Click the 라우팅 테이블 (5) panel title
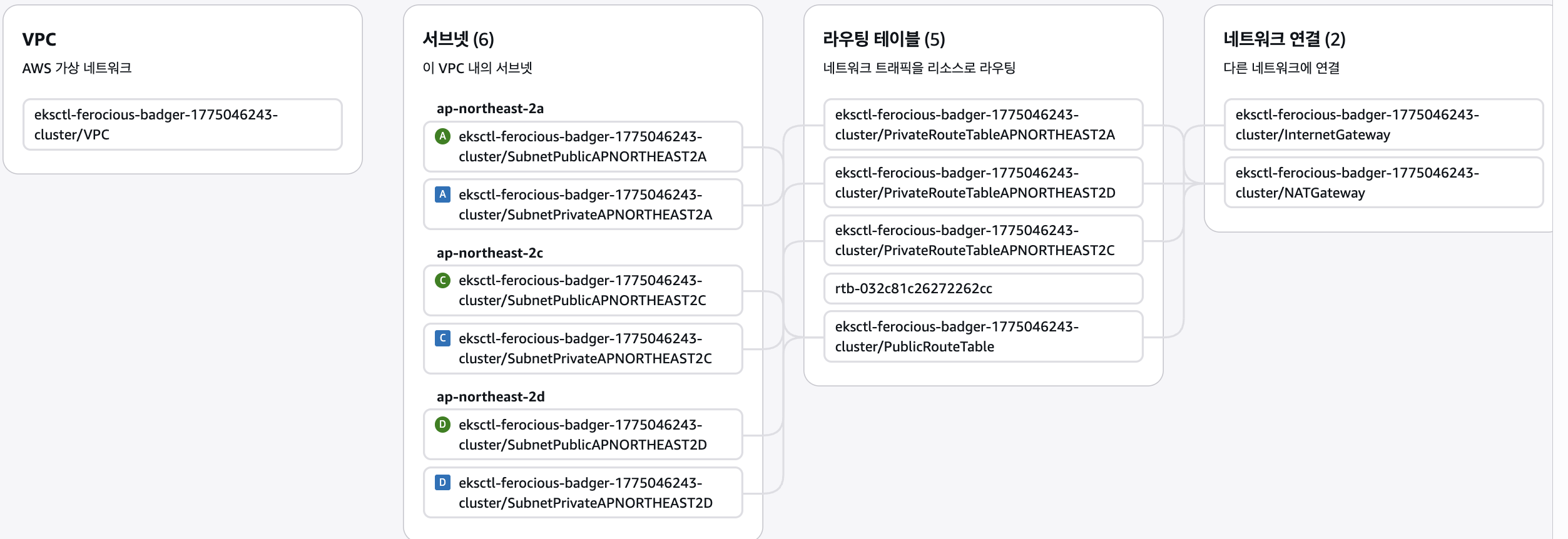The image size is (1568, 539). tap(883, 39)
